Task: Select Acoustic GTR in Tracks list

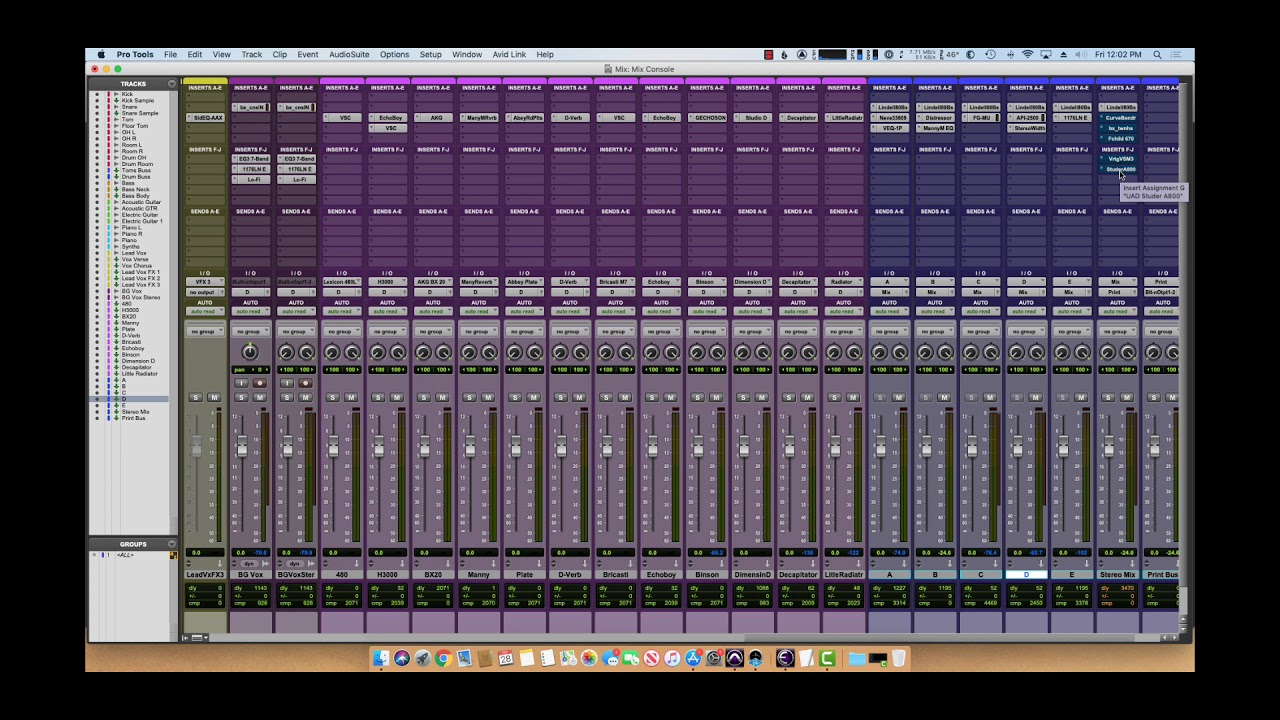Action: [139, 209]
